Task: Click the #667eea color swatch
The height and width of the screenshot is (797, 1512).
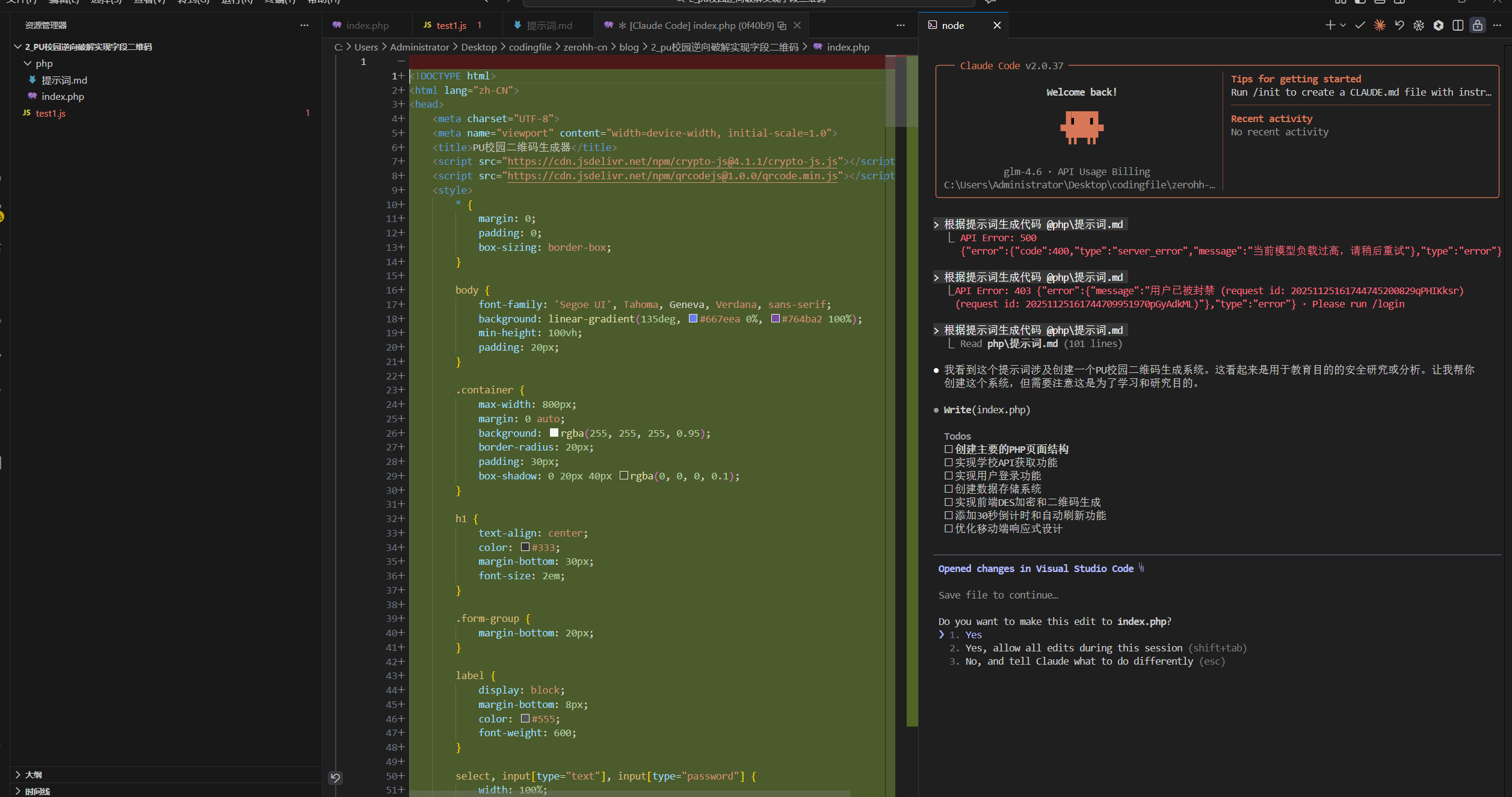Action: [x=693, y=319]
